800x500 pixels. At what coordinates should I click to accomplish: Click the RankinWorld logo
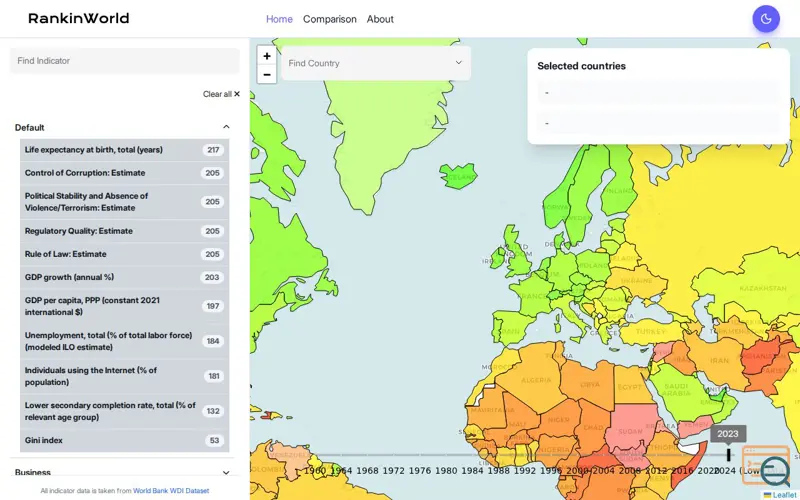click(79, 18)
